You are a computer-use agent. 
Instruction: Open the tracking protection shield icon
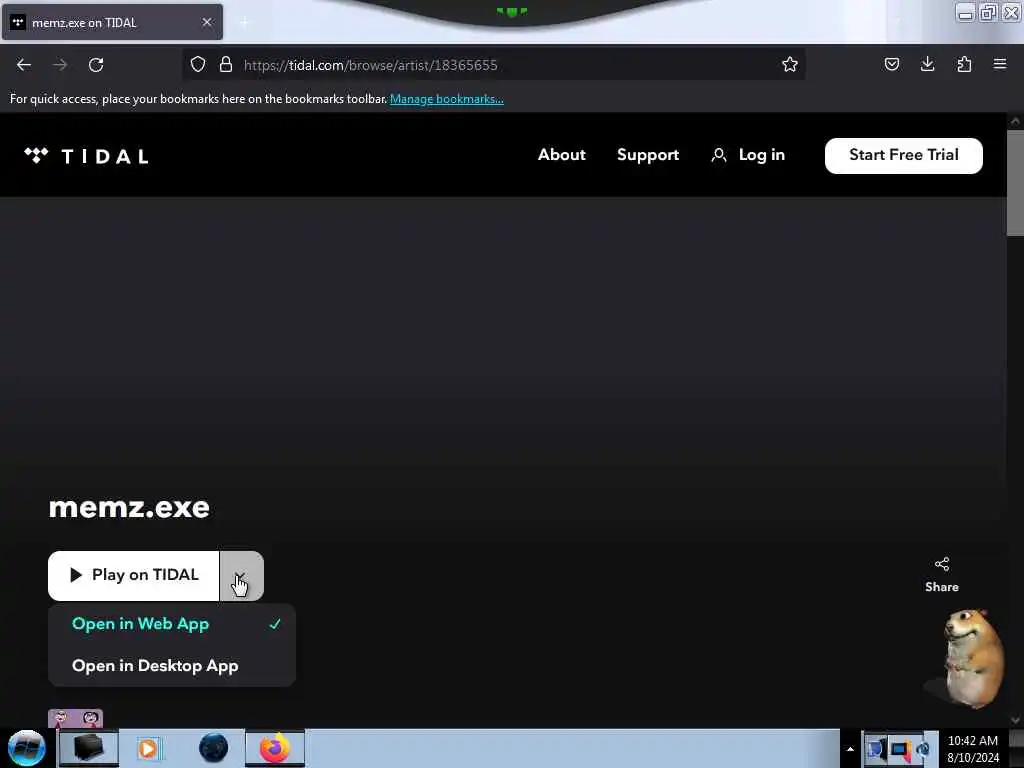point(198,64)
